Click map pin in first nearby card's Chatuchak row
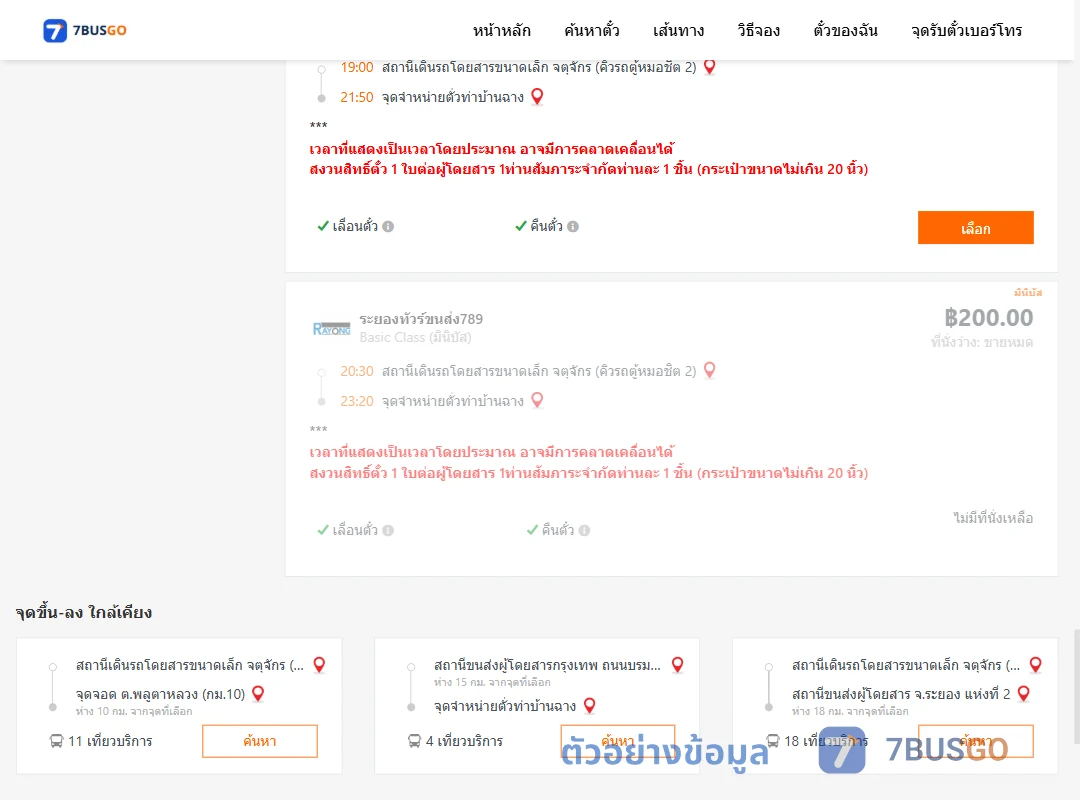Screen dimensions: 1080x800 319,665
